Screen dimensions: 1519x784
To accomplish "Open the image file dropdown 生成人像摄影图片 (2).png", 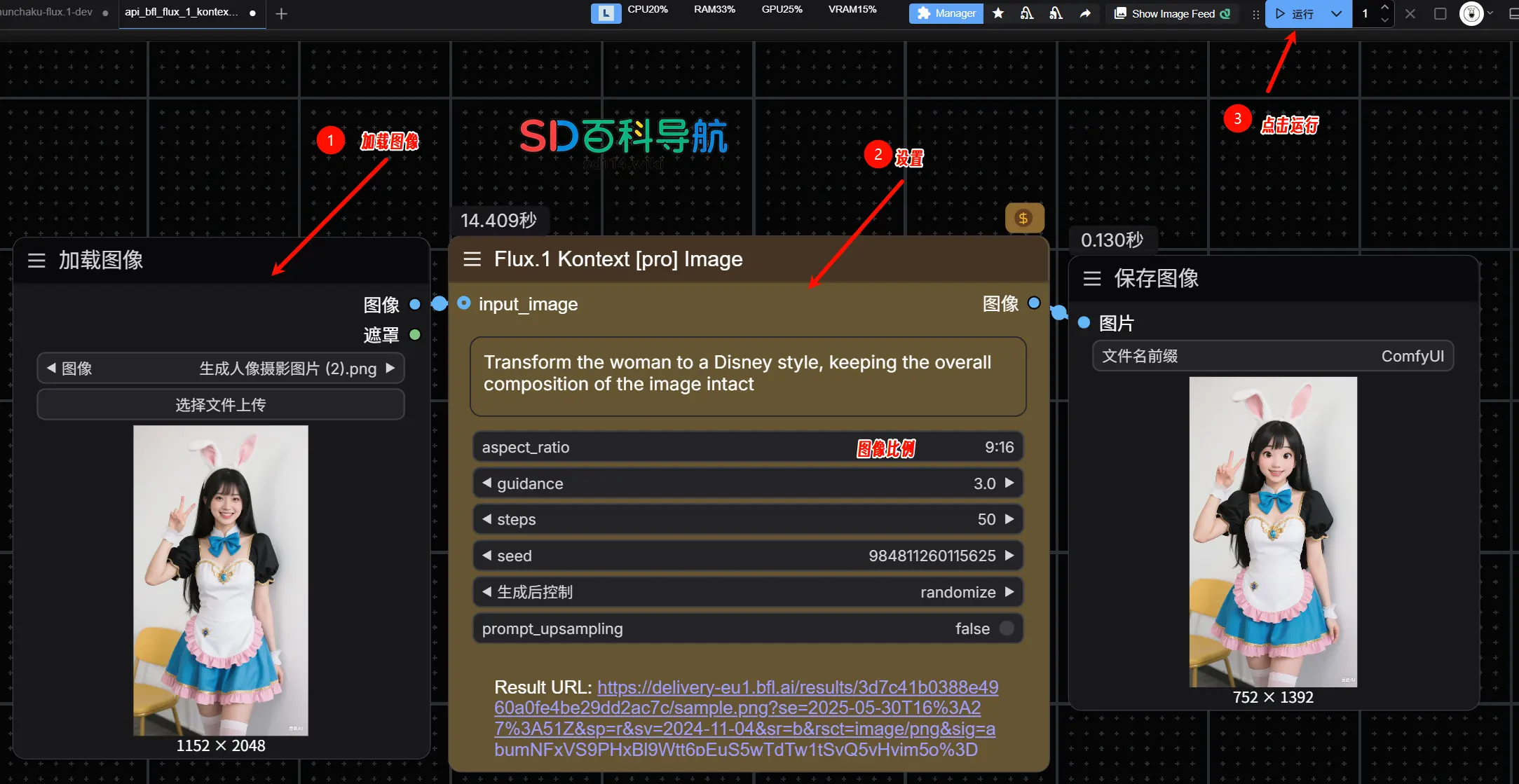I will pos(287,369).
